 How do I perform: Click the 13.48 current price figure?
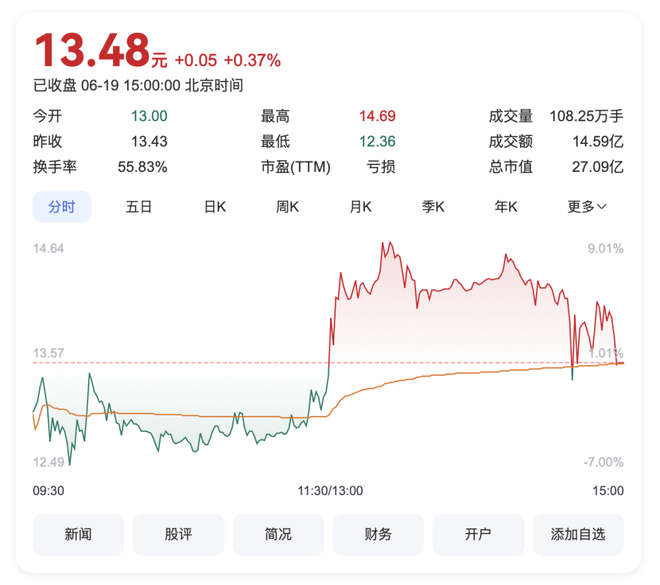pos(93,50)
